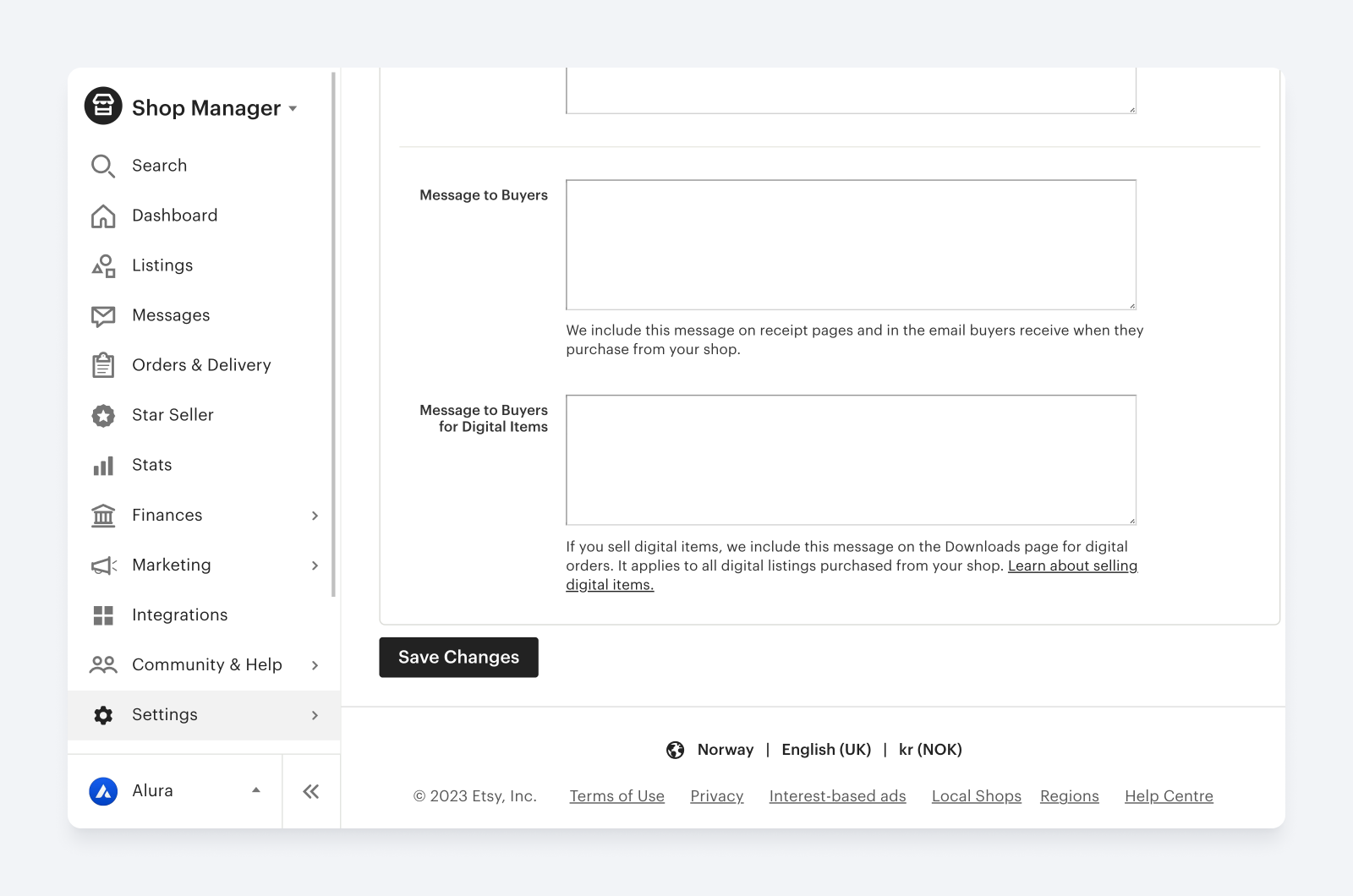Viewport: 1353px width, 896px height.
Task: Select the Shop Manager storefront logo
Action: click(x=102, y=106)
